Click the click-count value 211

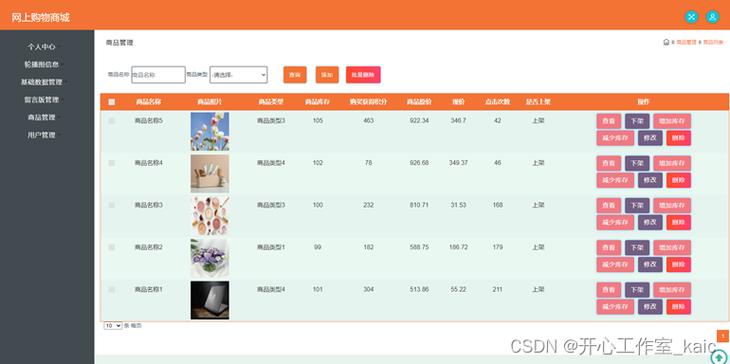click(498, 290)
